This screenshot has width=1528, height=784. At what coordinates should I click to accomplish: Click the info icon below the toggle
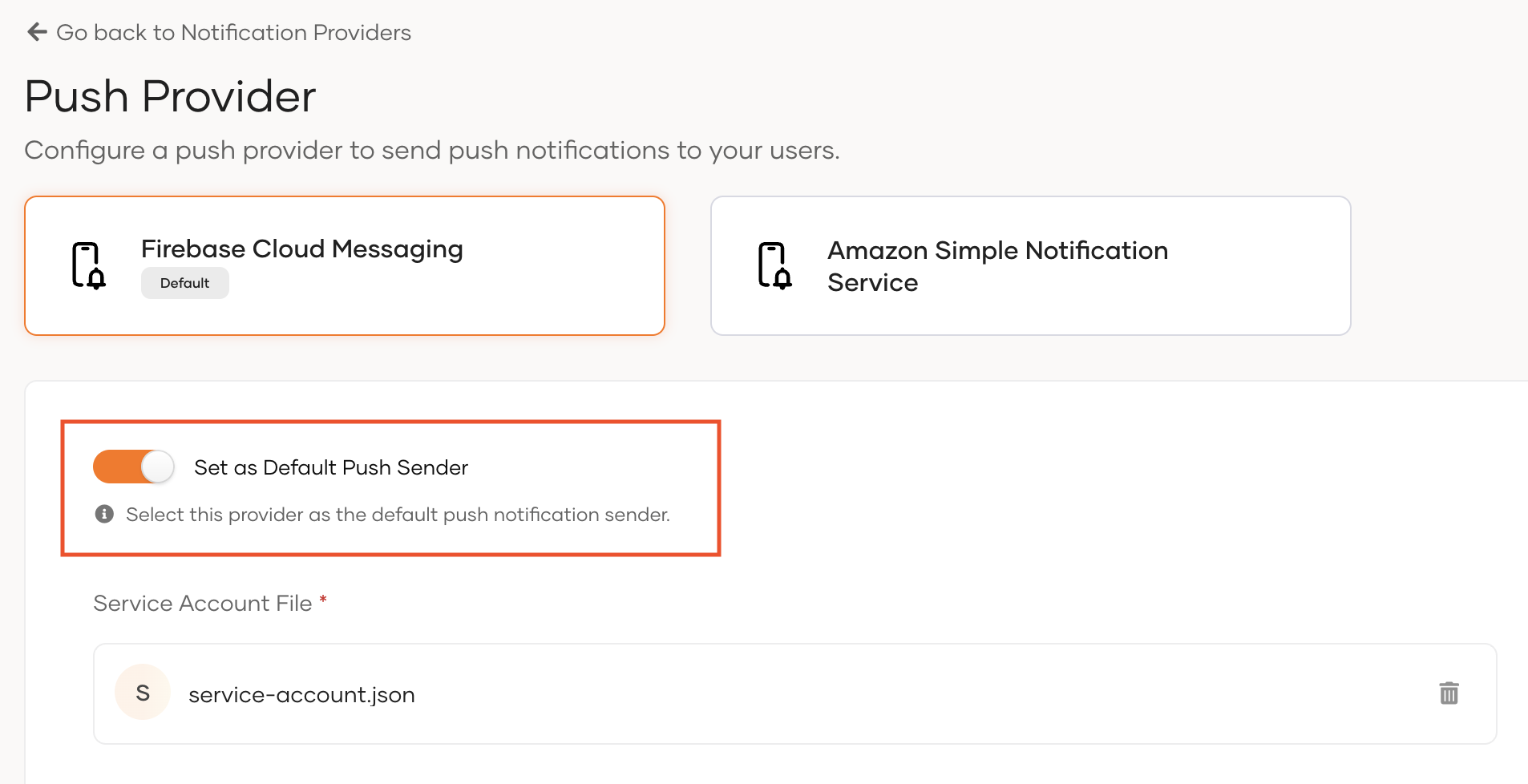104,514
